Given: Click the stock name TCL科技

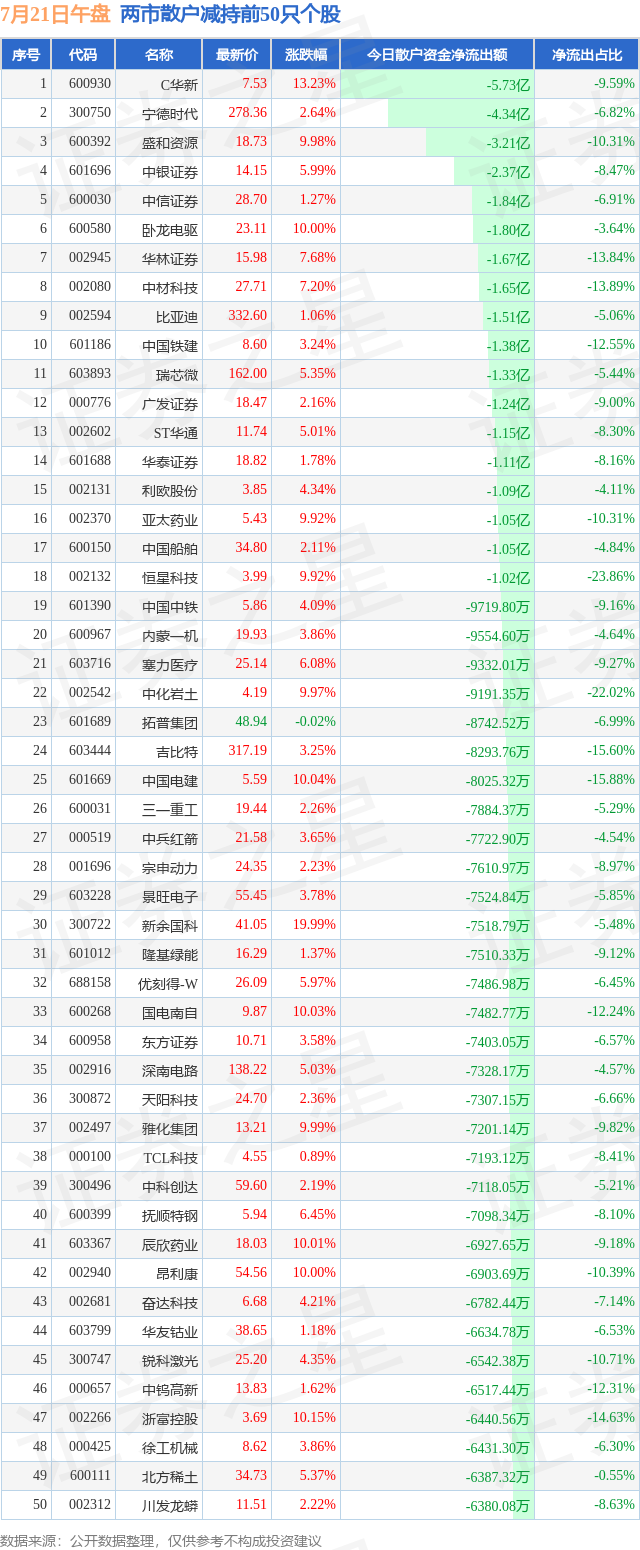Looking at the screenshot, I should (171, 1157).
